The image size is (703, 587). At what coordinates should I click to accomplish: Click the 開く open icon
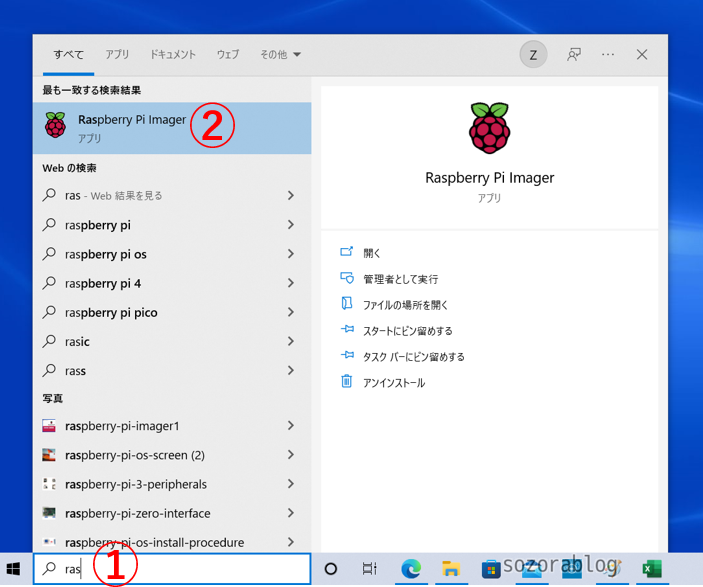click(347, 252)
